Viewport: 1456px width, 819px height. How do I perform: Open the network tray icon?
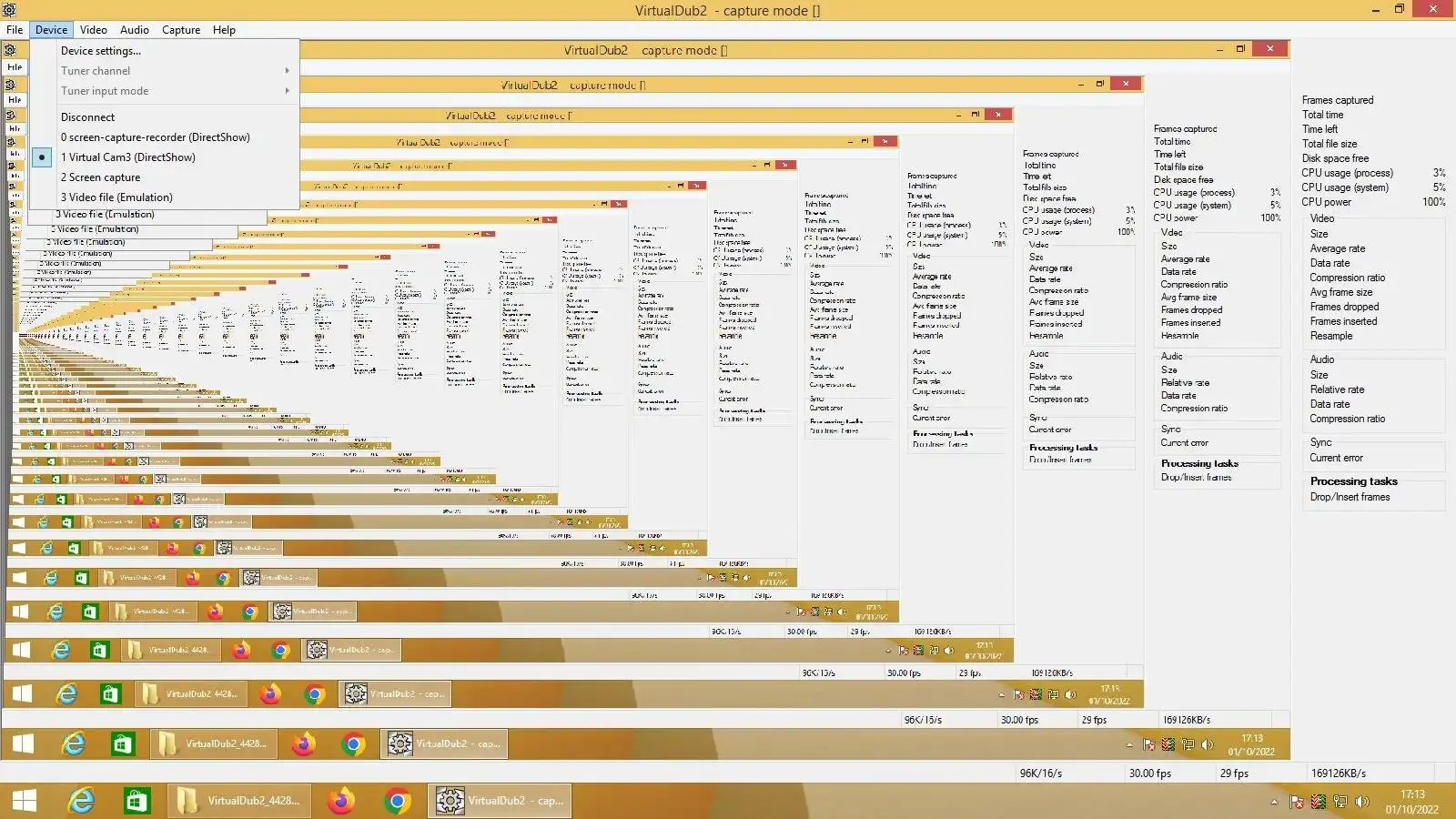[x=1340, y=802]
